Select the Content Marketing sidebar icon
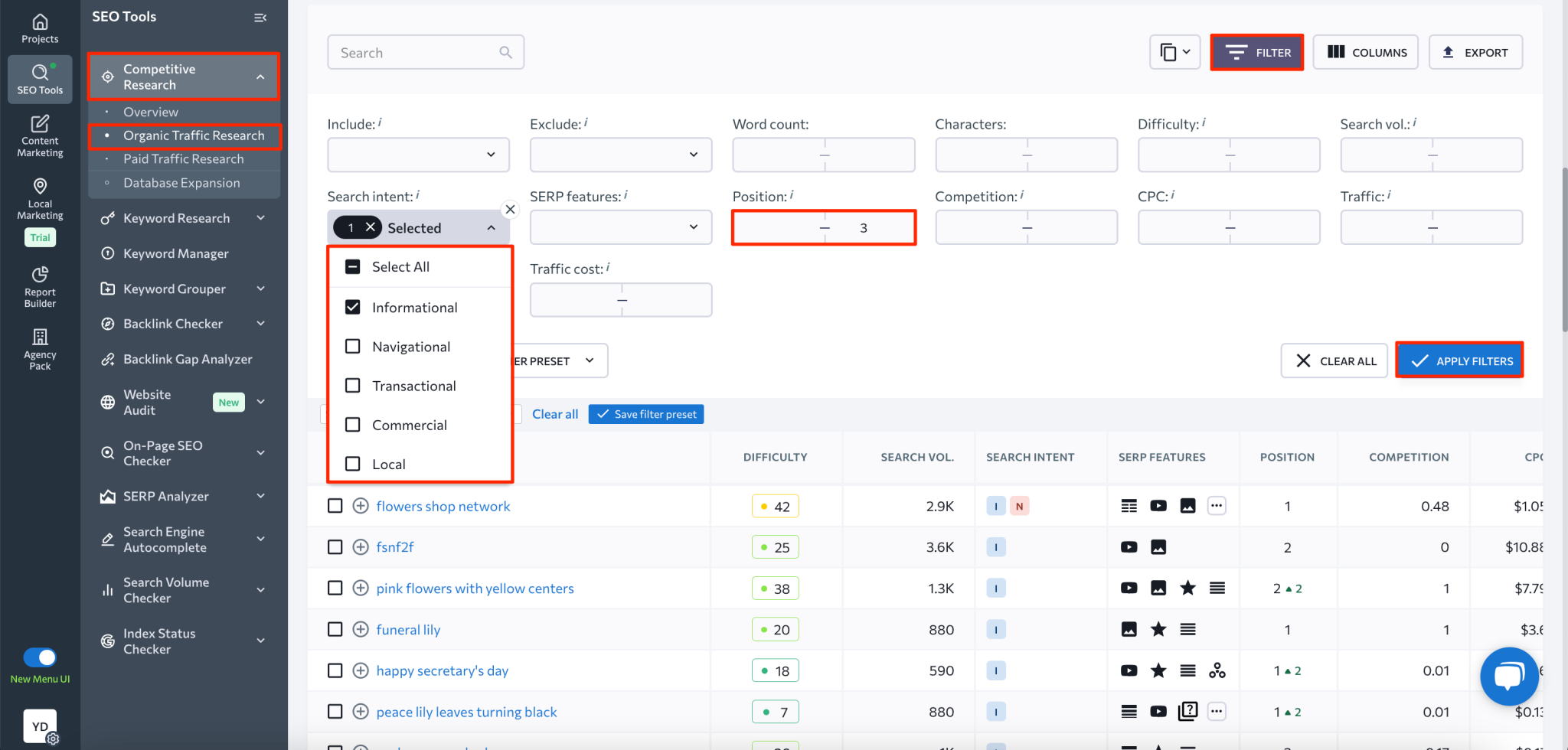1568x750 pixels. click(39, 135)
